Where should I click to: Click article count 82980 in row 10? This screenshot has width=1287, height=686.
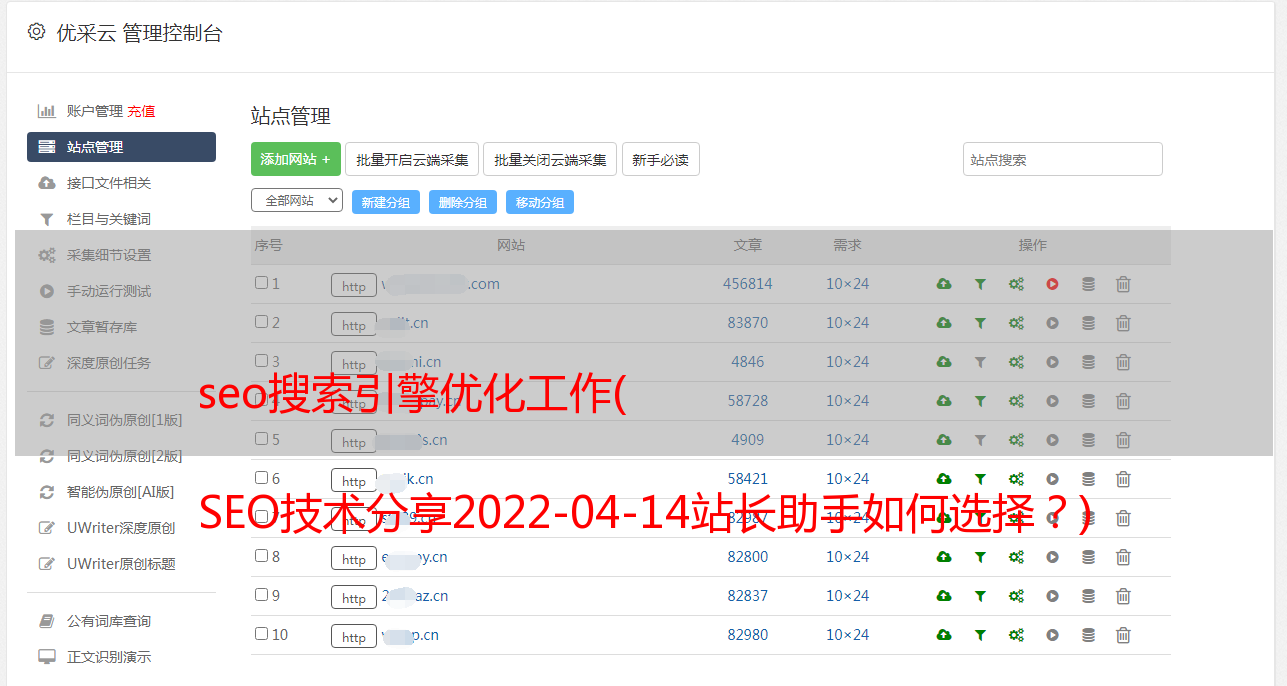tap(748, 635)
